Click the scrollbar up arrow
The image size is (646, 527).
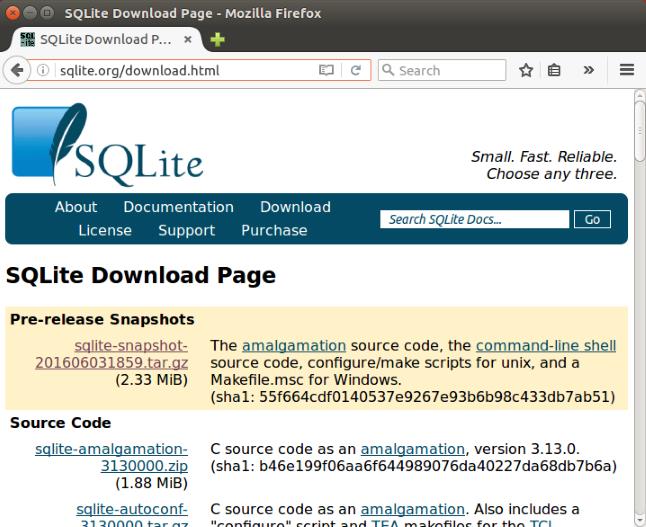tap(639, 96)
